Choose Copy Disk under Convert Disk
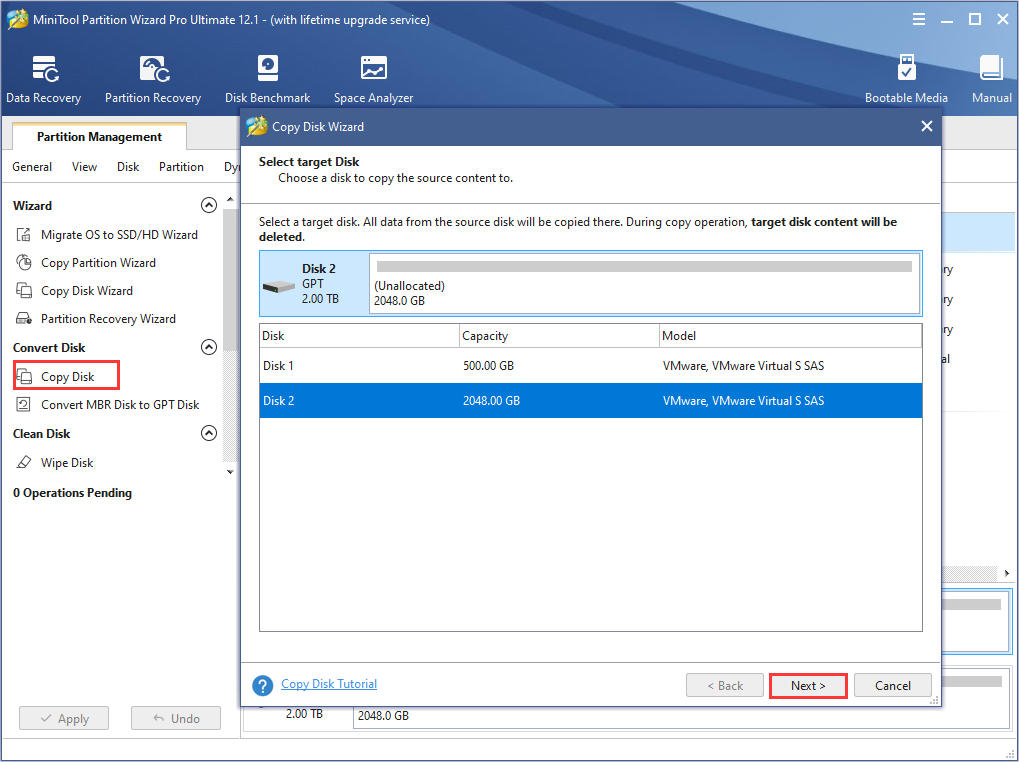The width and height of the screenshot is (1019, 762). (66, 376)
